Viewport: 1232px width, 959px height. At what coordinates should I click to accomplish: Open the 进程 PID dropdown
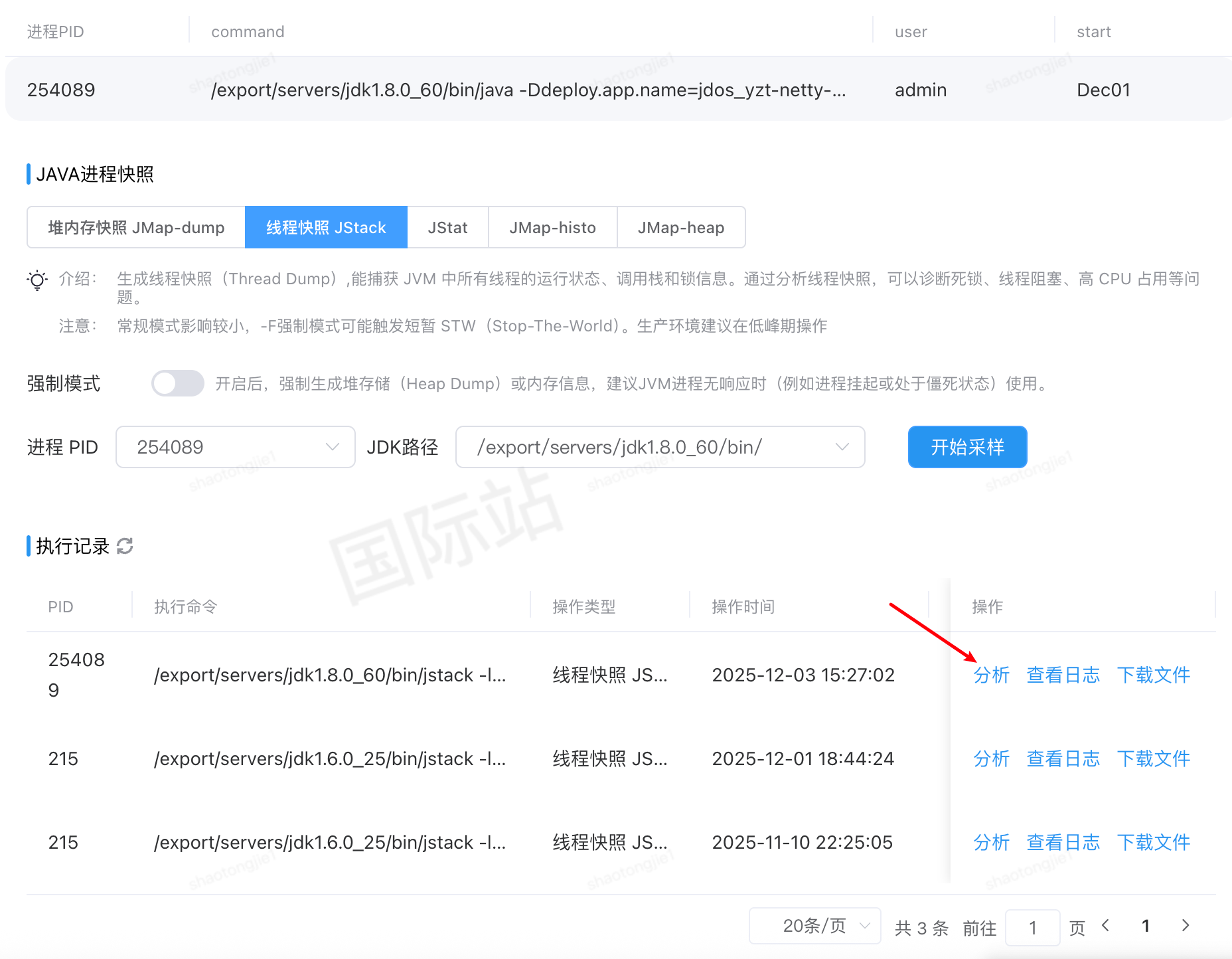(x=236, y=447)
